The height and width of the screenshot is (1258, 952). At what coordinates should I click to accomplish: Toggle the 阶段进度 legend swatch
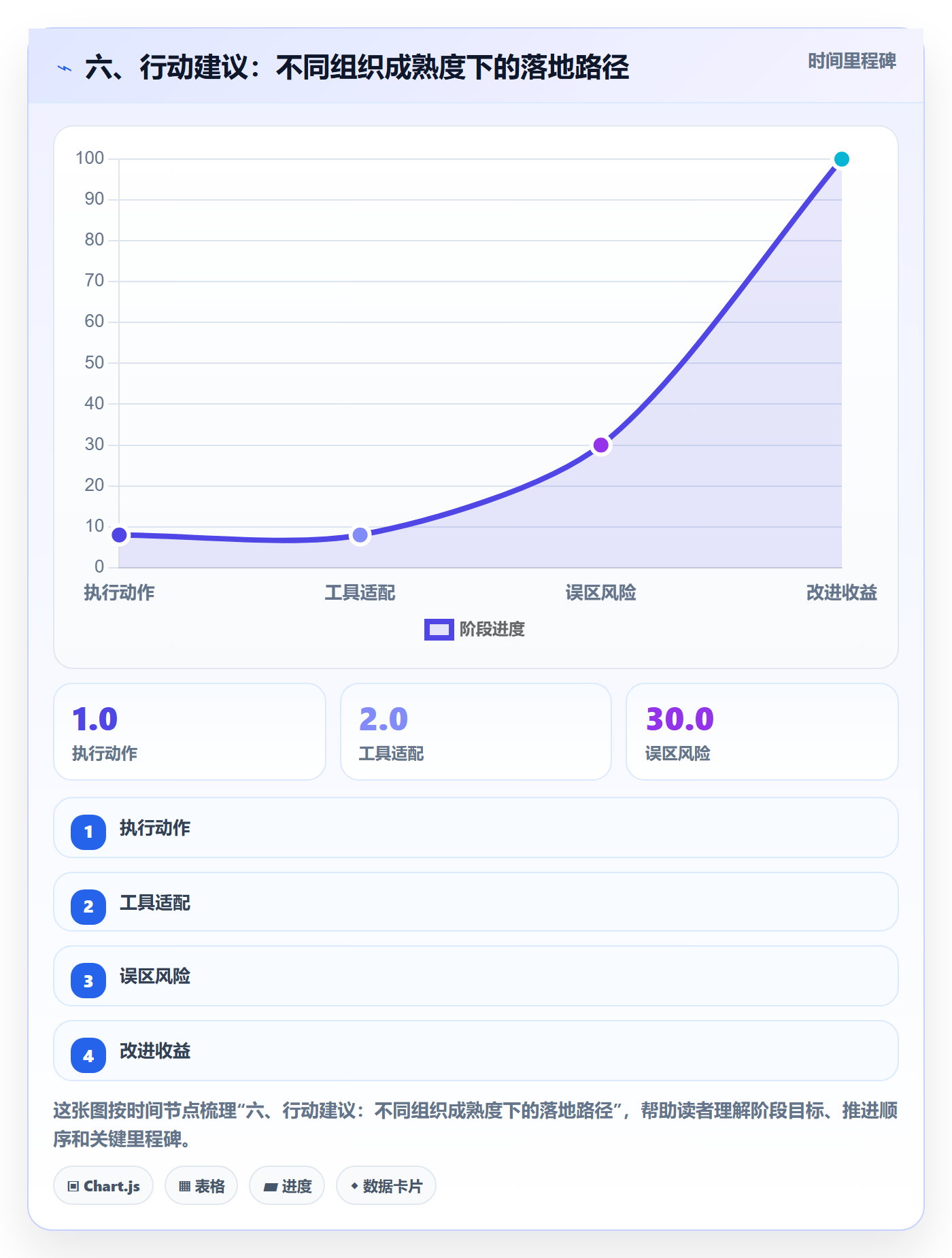[439, 630]
